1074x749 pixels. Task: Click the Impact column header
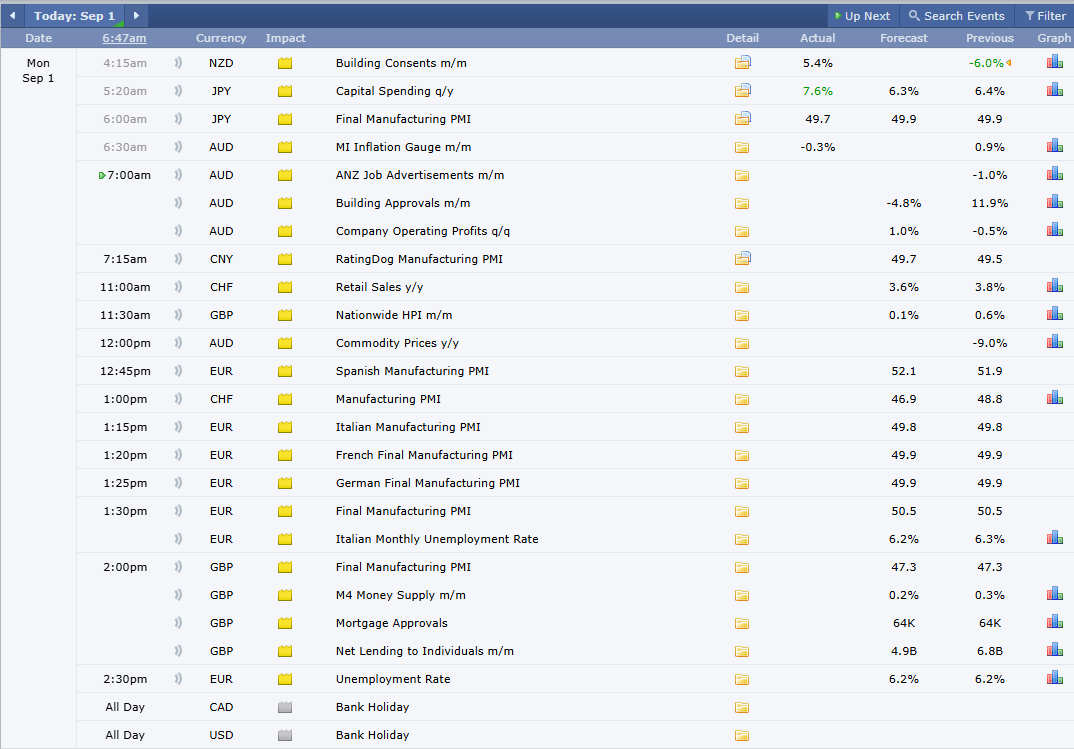point(286,38)
